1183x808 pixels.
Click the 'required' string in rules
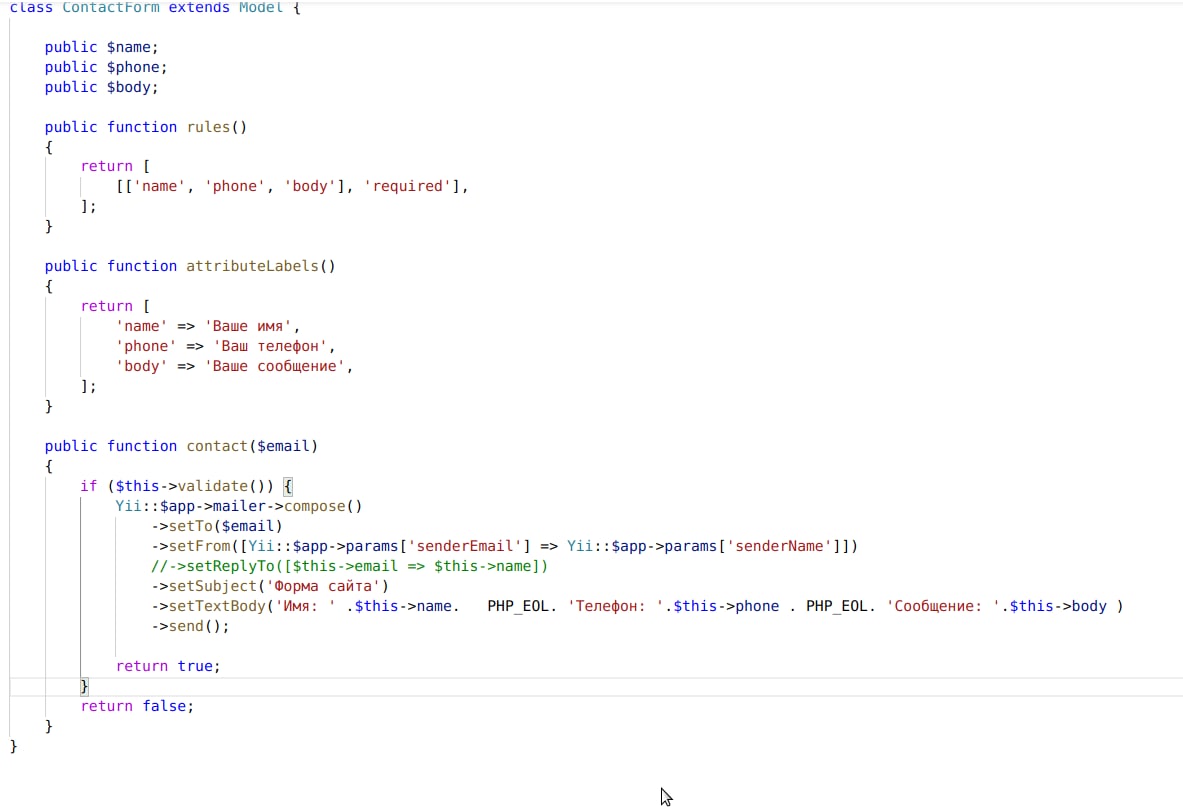tap(407, 186)
